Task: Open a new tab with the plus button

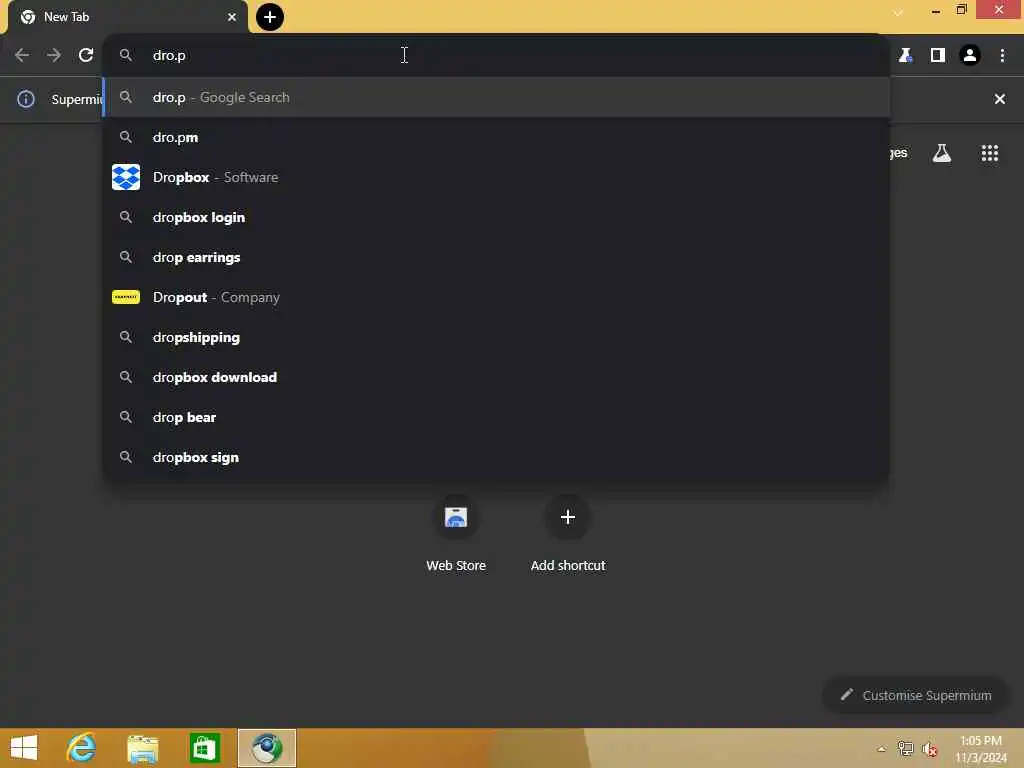Action: [270, 17]
